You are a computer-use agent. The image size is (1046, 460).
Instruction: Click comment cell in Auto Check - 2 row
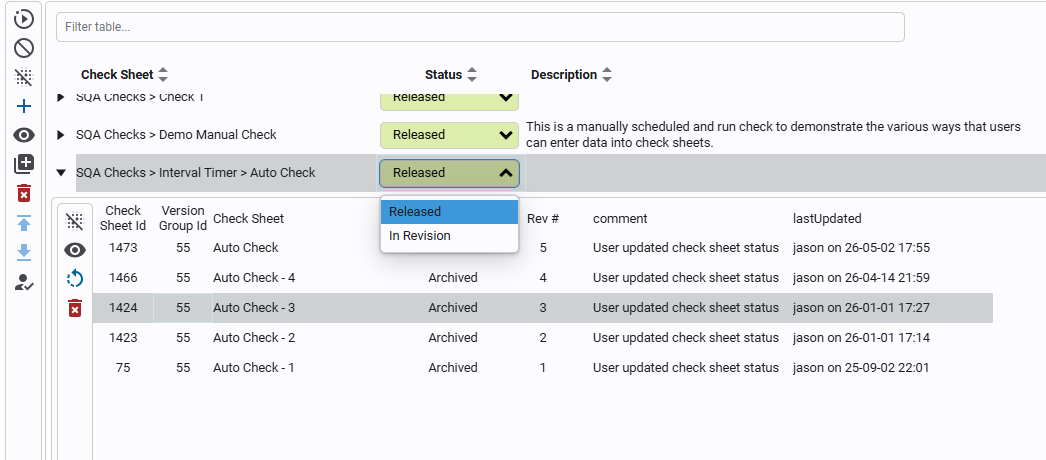pos(686,338)
